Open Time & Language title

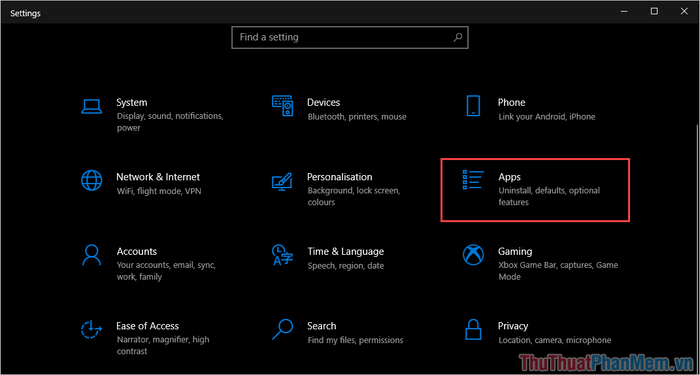click(346, 252)
